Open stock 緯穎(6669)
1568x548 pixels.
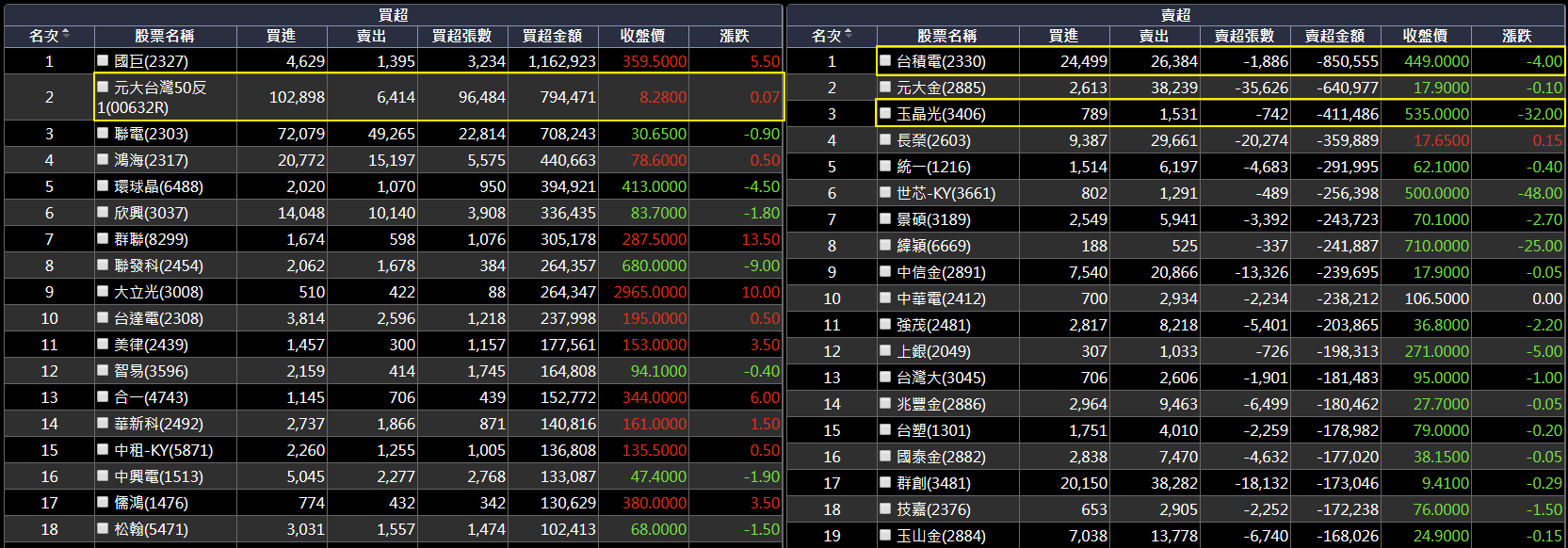click(x=933, y=246)
